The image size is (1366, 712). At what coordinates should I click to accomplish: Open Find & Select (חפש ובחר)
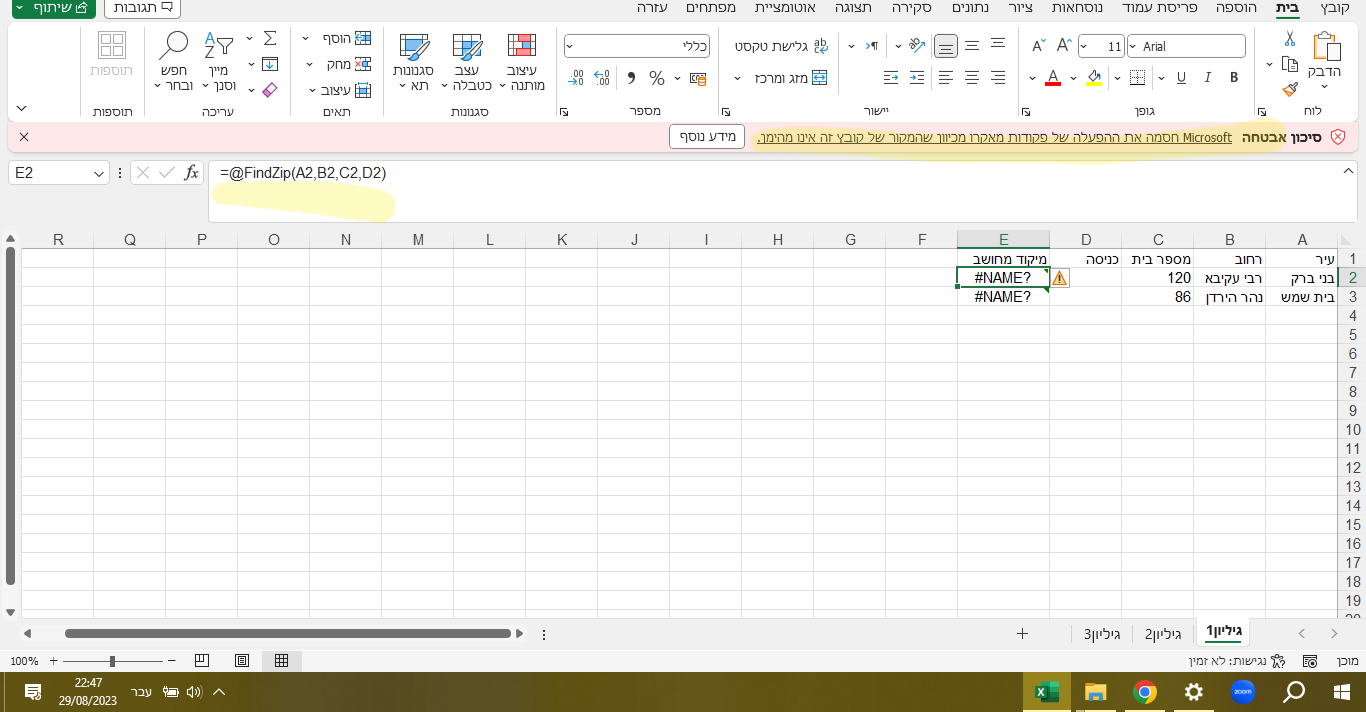click(x=174, y=62)
